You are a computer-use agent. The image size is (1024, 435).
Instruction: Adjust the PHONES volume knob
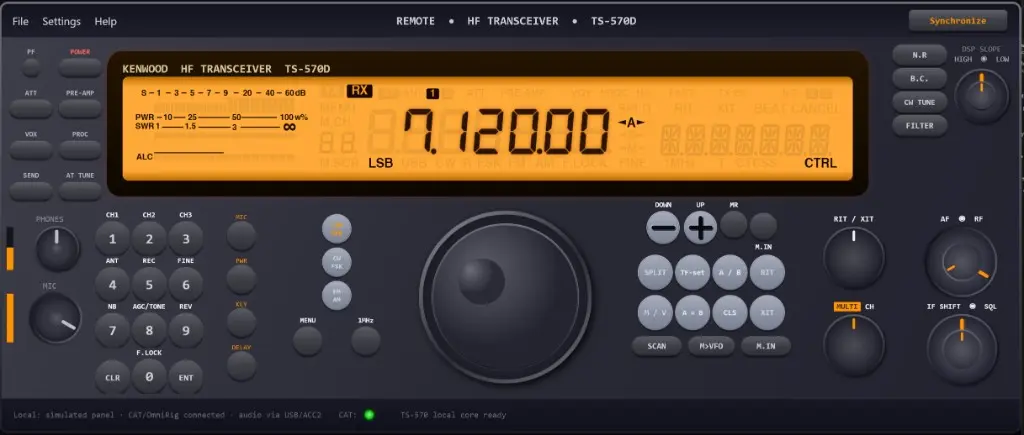tap(57, 249)
